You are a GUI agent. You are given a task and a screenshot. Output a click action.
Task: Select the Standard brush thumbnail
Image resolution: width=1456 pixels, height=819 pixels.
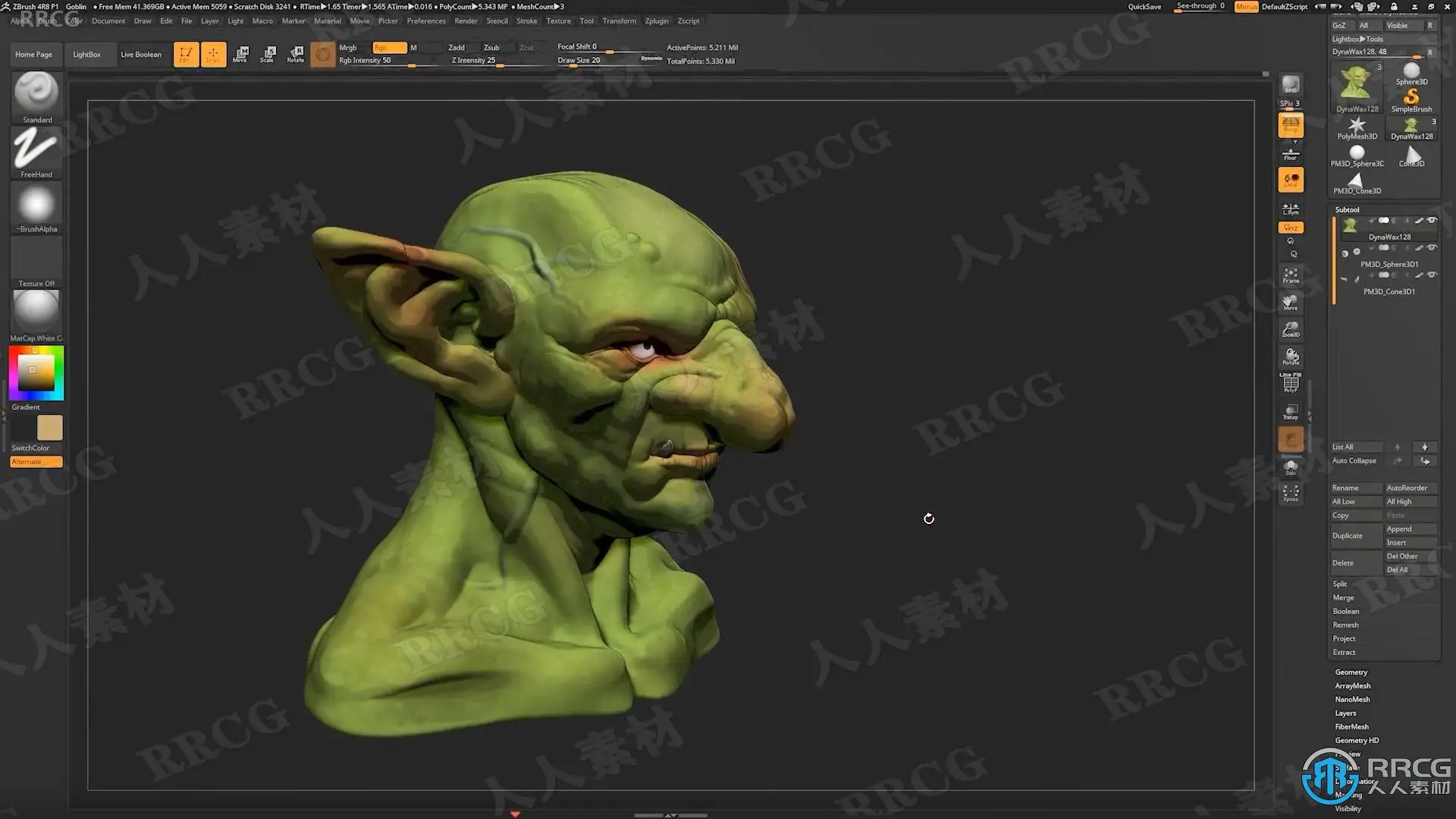pyautogui.click(x=36, y=93)
